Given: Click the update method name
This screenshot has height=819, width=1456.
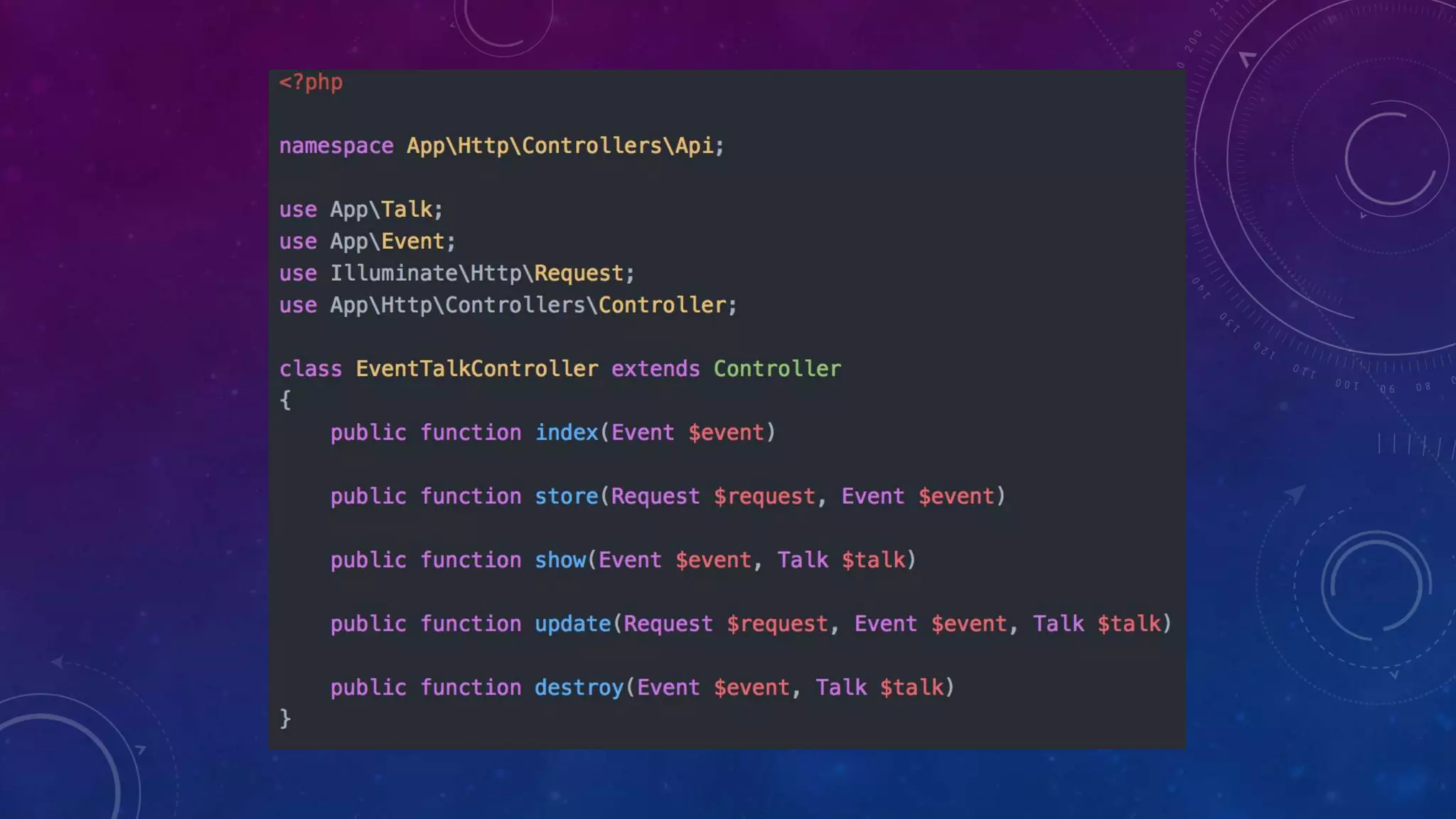Looking at the screenshot, I should [572, 624].
